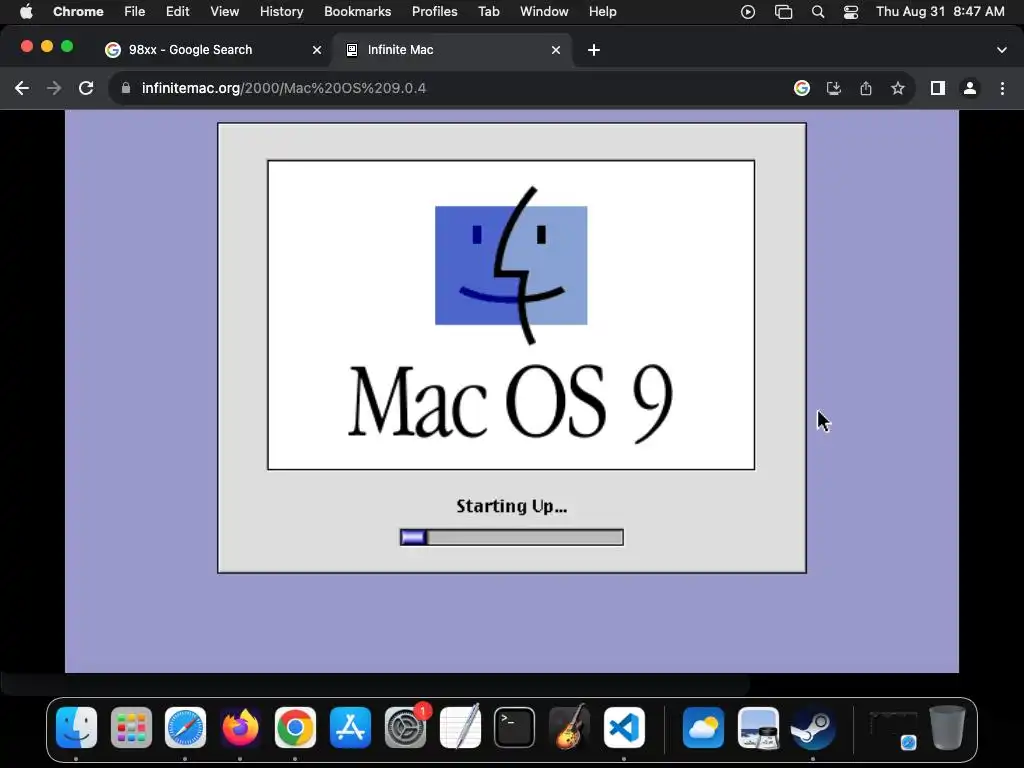Viewport: 1024px width, 768px height.
Task: Open Spotlight search in menu bar
Action: point(818,12)
